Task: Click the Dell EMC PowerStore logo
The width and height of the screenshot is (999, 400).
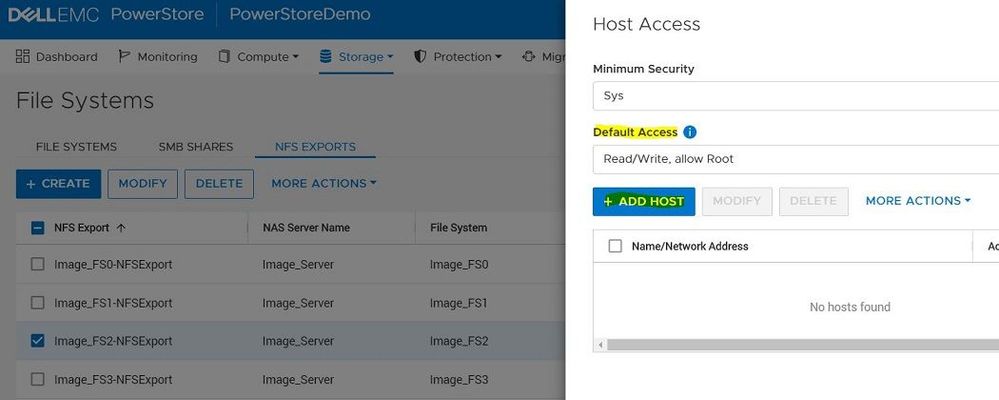Action: click(105, 15)
